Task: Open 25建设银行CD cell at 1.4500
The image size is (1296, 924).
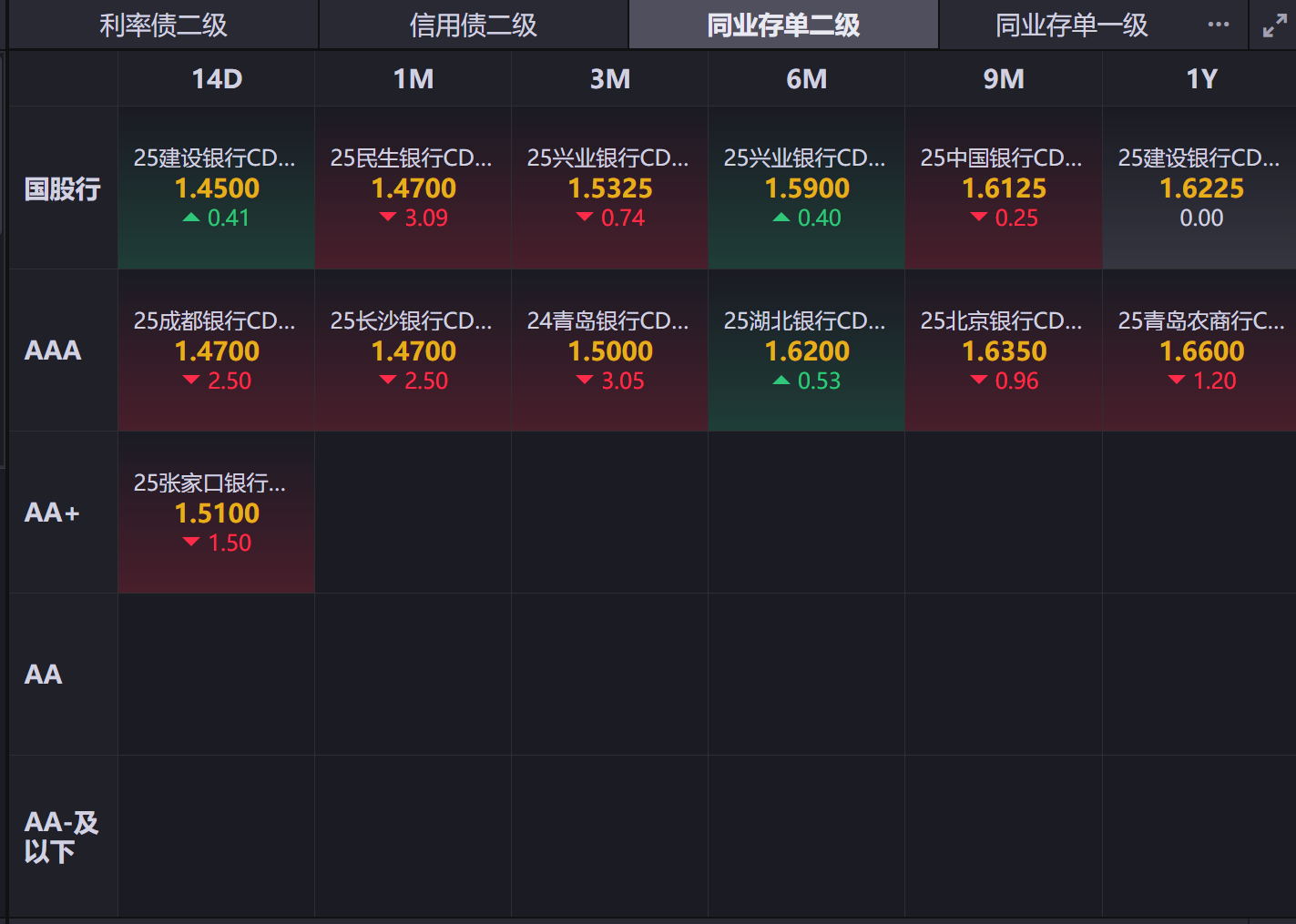Action: point(217,188)
